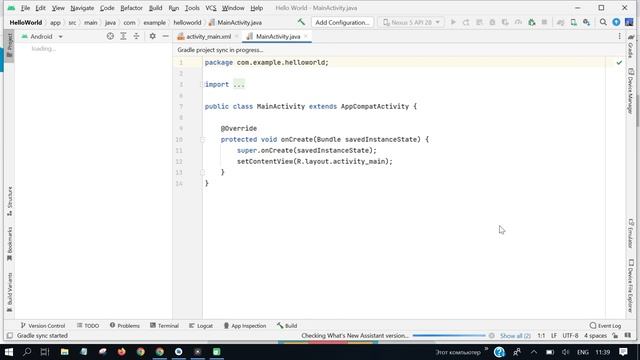Hide the Project panel with minus icon
This screenshot has width=640, height=360.
(165, 36)
